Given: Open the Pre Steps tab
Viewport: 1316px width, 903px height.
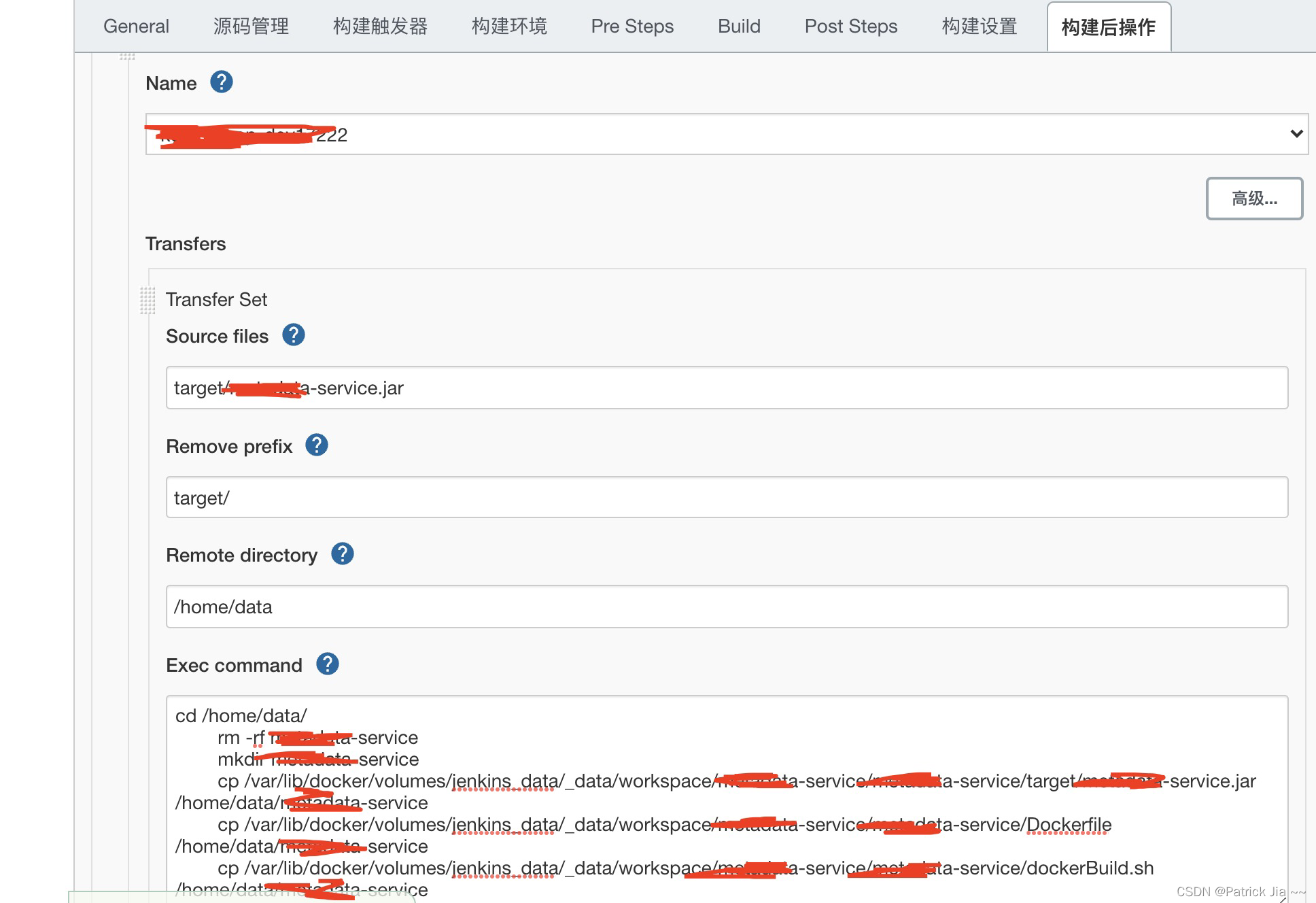Looking at the screenshot, I should (x=632, y=27).
